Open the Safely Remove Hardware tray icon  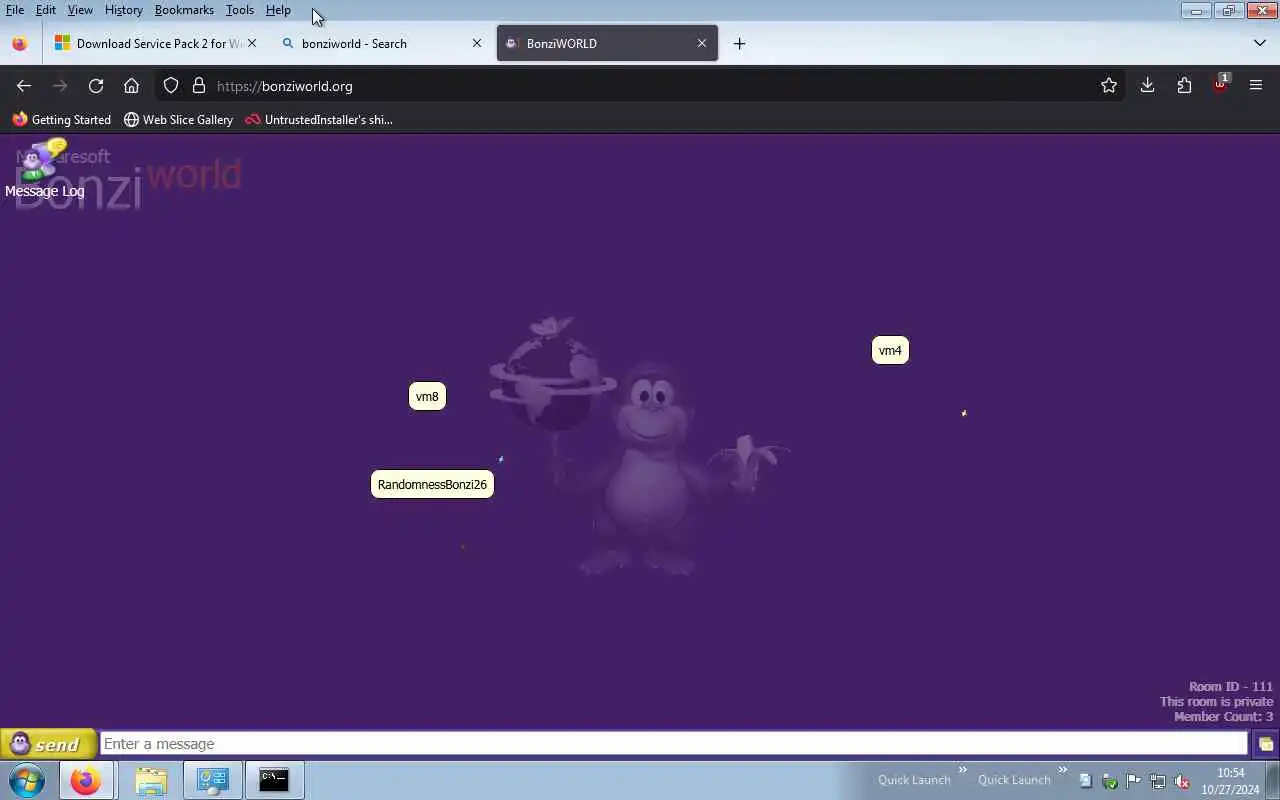coord(1109,781)
